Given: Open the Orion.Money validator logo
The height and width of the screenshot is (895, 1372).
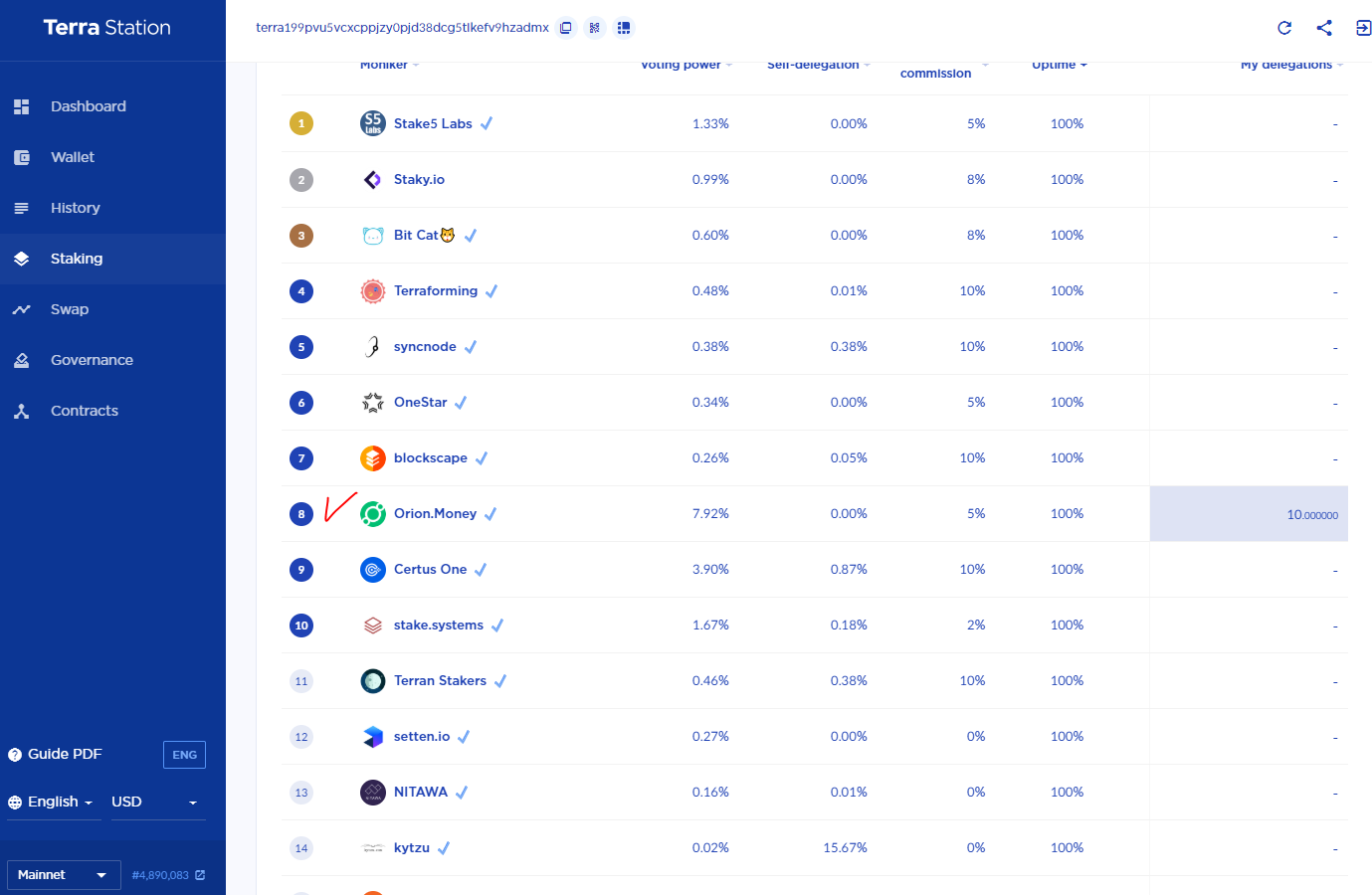Looking at the screenshot, I should tap(373, 514).
